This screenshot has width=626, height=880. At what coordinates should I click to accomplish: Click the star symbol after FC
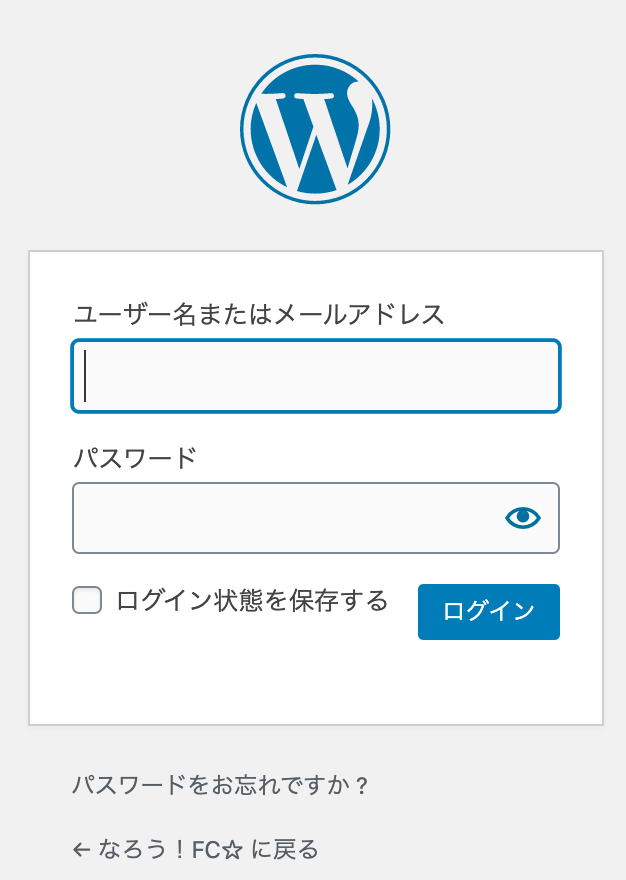[233, 850]
